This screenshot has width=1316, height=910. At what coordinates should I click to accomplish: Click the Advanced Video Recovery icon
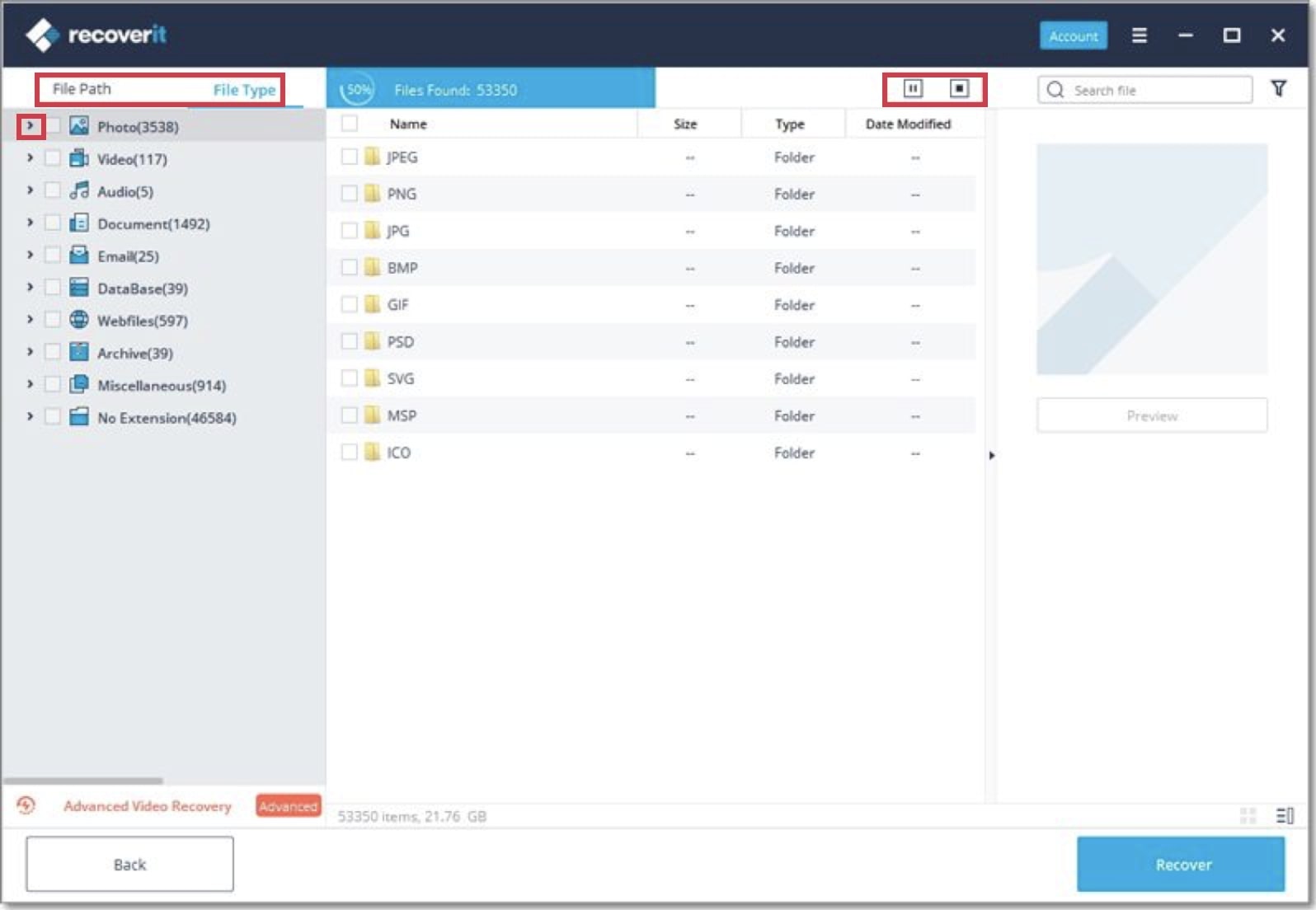26,805
